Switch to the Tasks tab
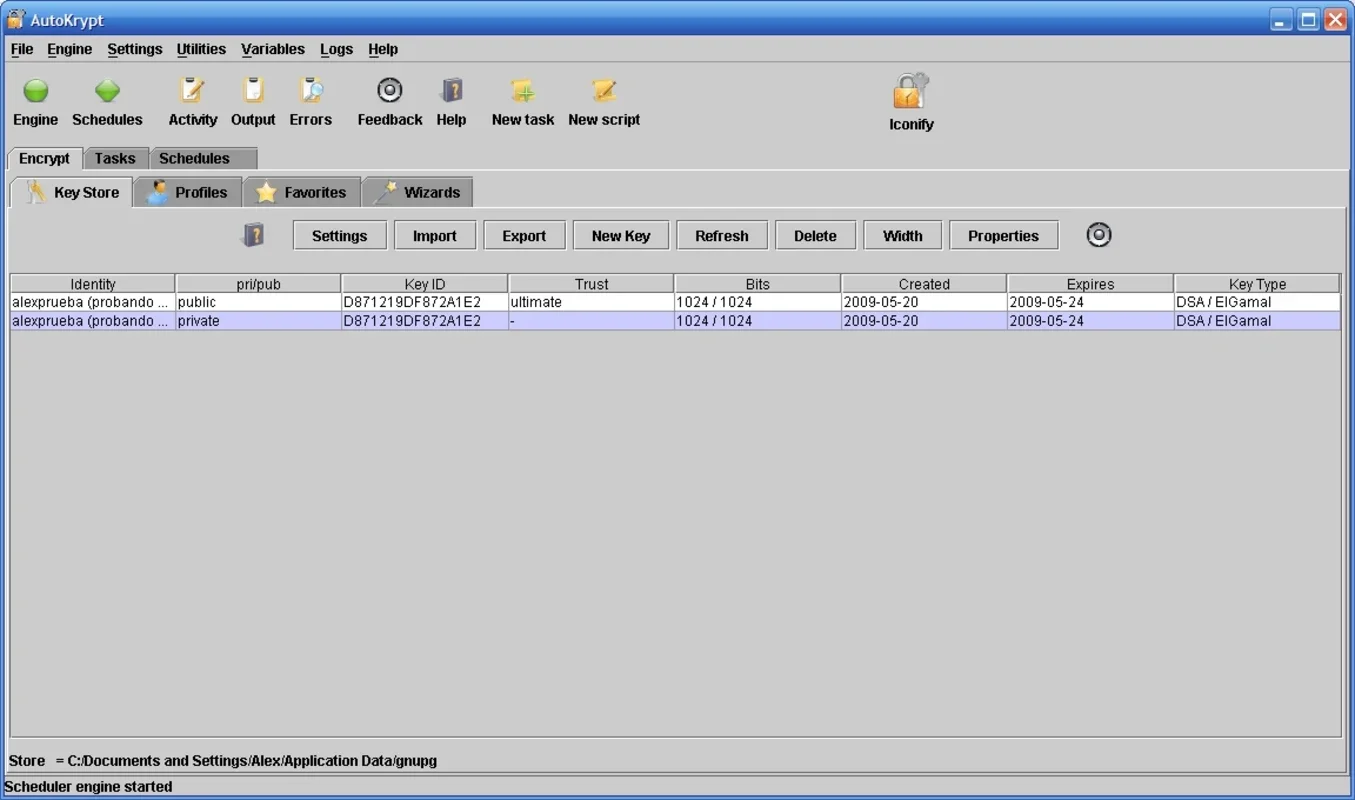 click(x=115, y=158)
